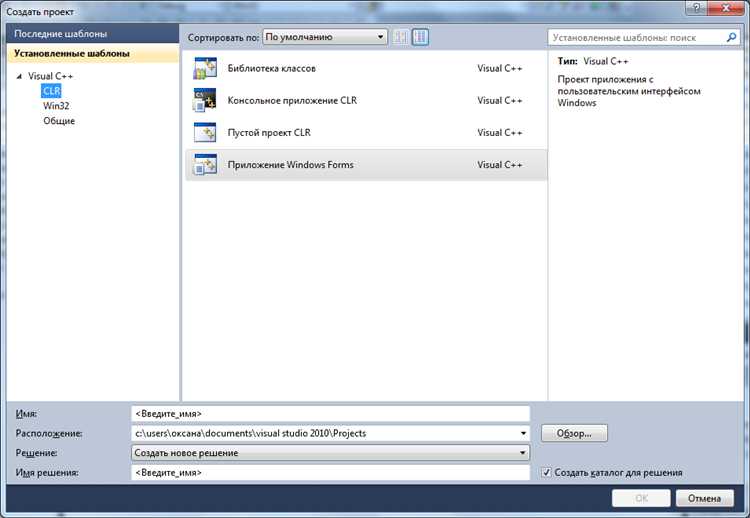Click the OK button
Image resolution: width=750 pixels, height=518 pixels.
point(641,498)
